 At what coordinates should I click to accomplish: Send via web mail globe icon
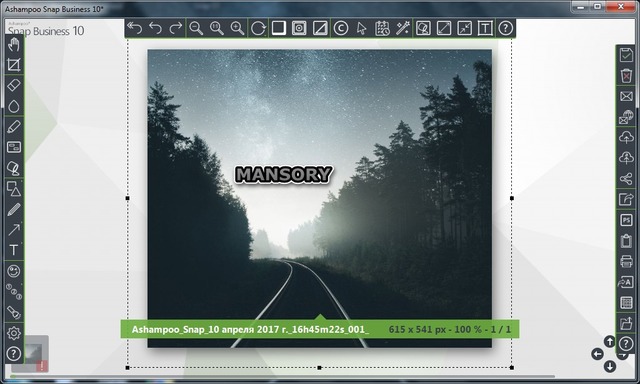pos(626,117)
